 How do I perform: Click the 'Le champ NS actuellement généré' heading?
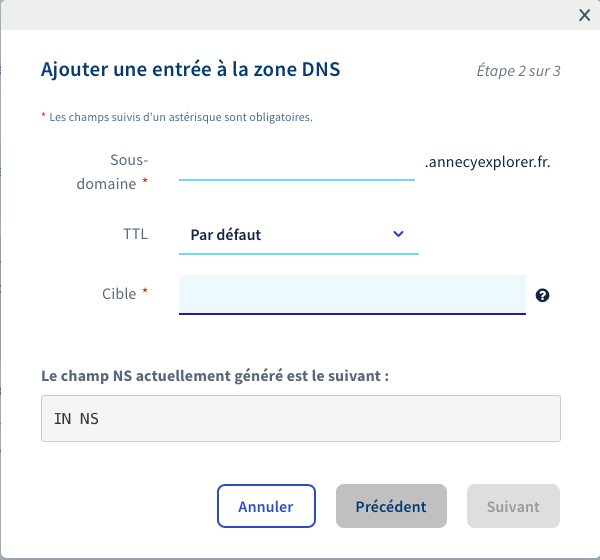(214, 377)
